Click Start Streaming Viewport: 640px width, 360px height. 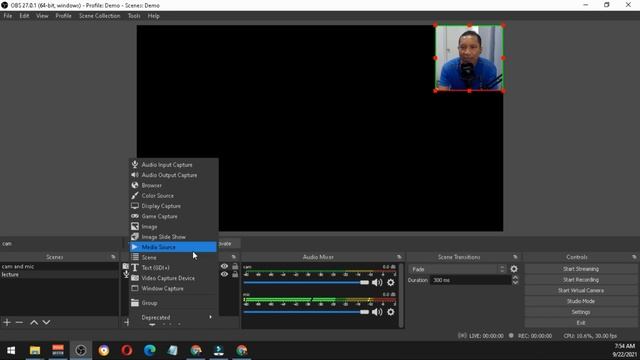(x=581, y=269)
